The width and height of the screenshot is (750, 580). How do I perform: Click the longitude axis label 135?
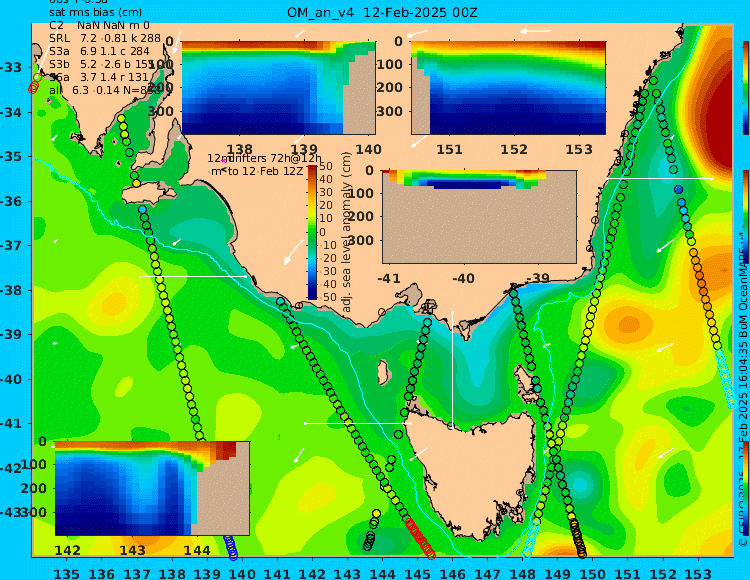[66, 574]
